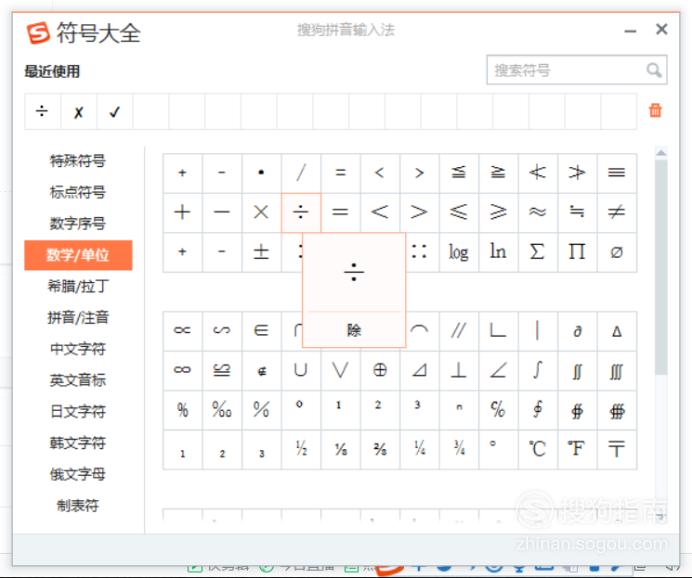692x578 pixels.
Task: Insert the ≈ approximately-equal symbol
Action: tap(538, 212)
